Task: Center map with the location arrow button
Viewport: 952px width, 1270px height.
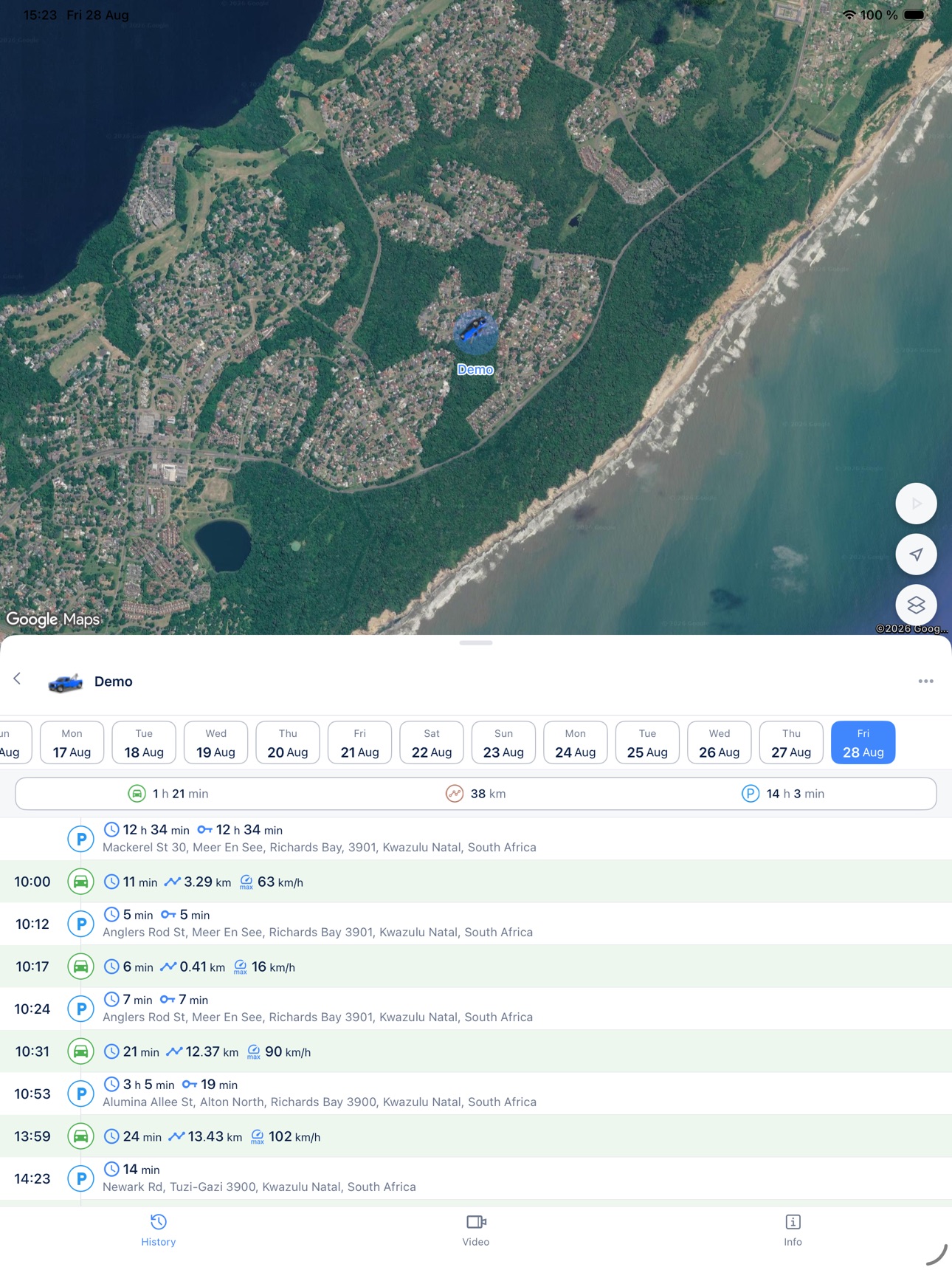Action: coord(916,555)
